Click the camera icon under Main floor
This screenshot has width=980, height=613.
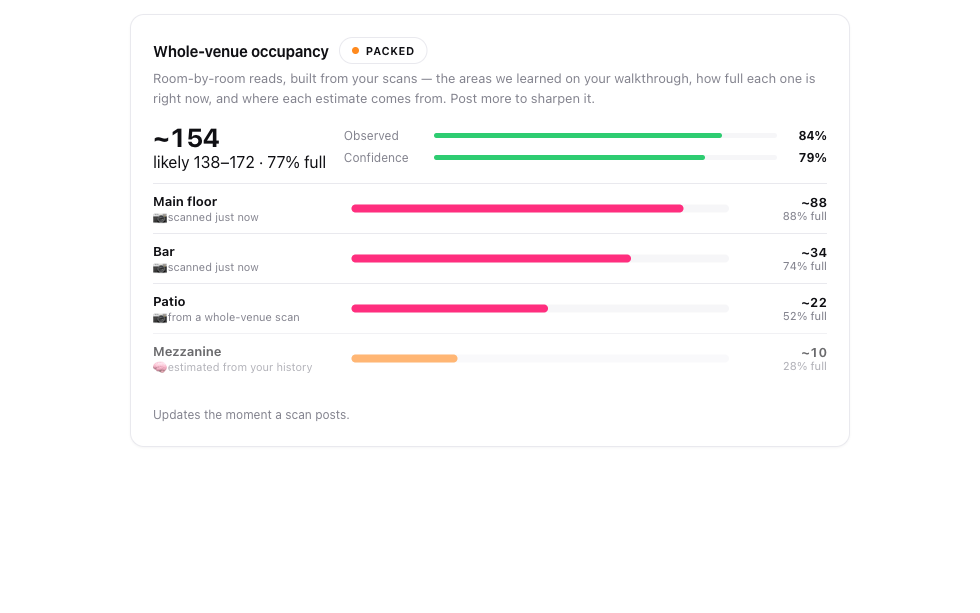[160, 217]
